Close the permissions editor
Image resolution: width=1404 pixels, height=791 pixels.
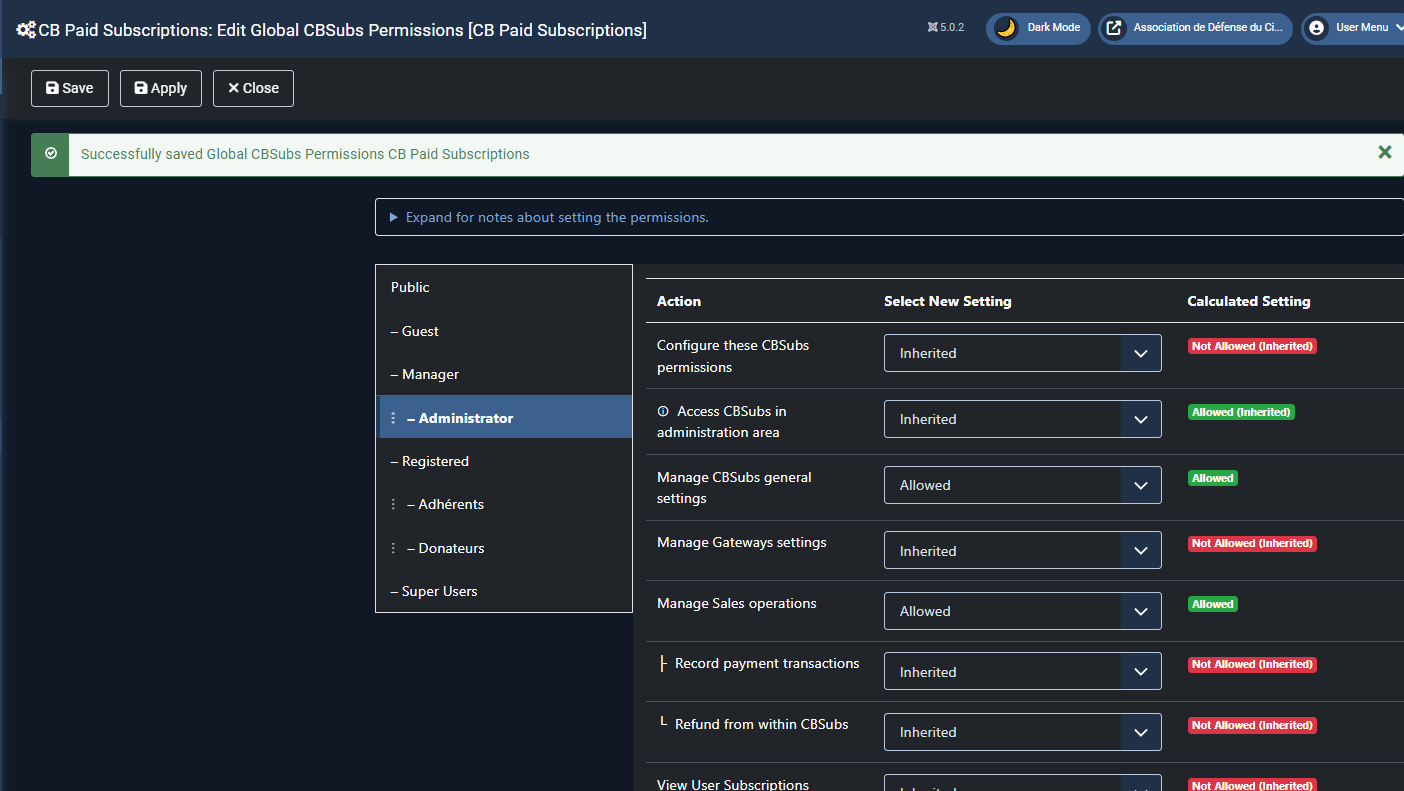pyautogui.click(x=253, y=88)
